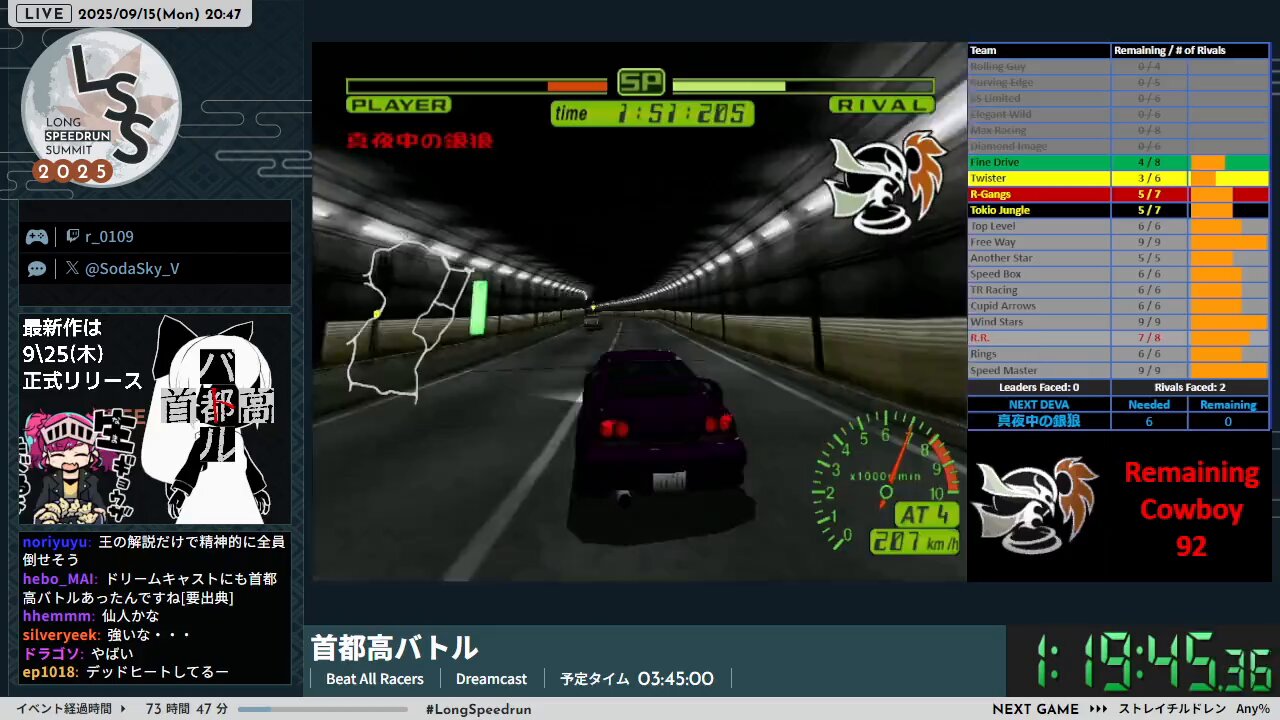Click the Twitch logo beside r_0109
This screenshot has height=720, width=1280.
tap(72, 237)
